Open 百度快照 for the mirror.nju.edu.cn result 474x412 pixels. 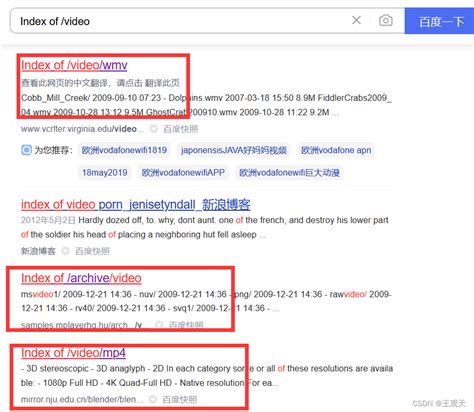click(x=180, y=399)
